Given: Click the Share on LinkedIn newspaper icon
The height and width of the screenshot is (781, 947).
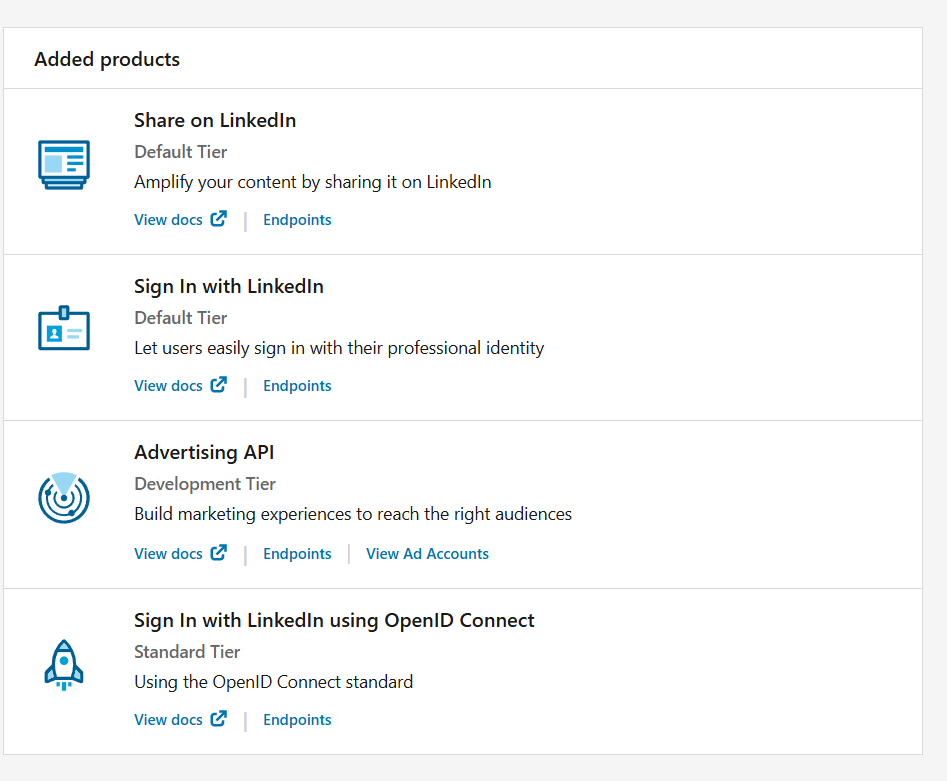Looking at the screenshot, I should tap(64, 165).
